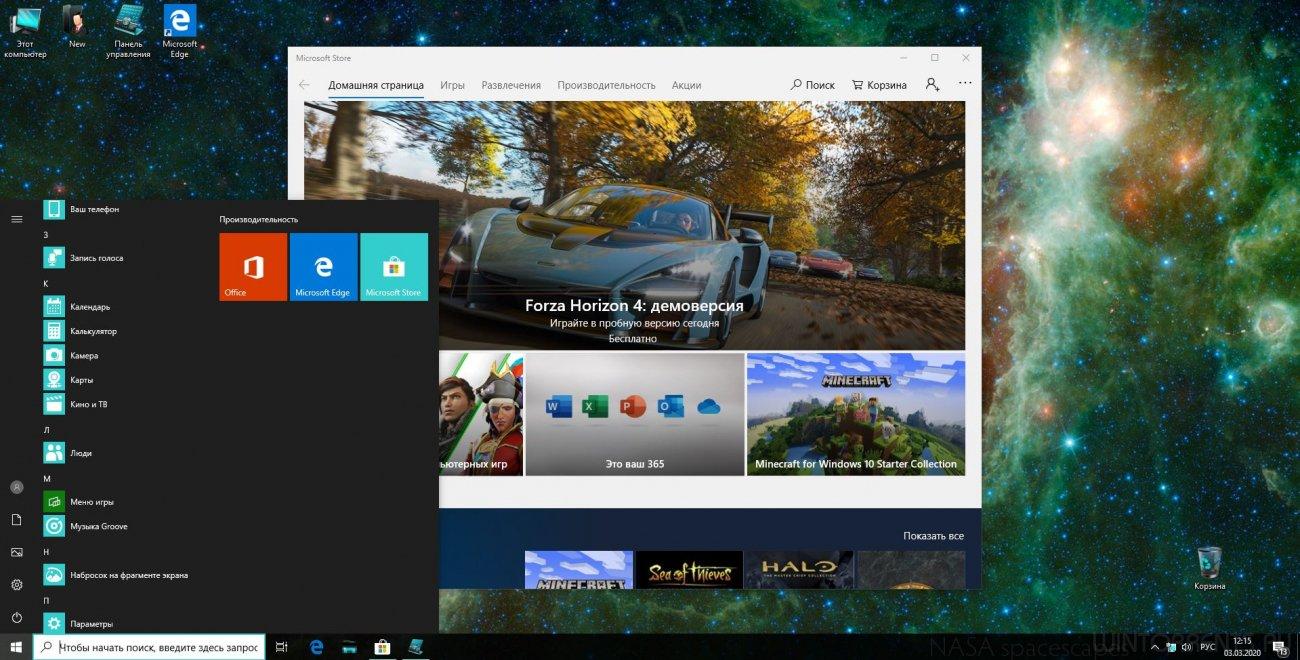This screenshot has height=660, width=1300.
Task: Open the "Это ваш 365" tile
Action: click(634, 414)
